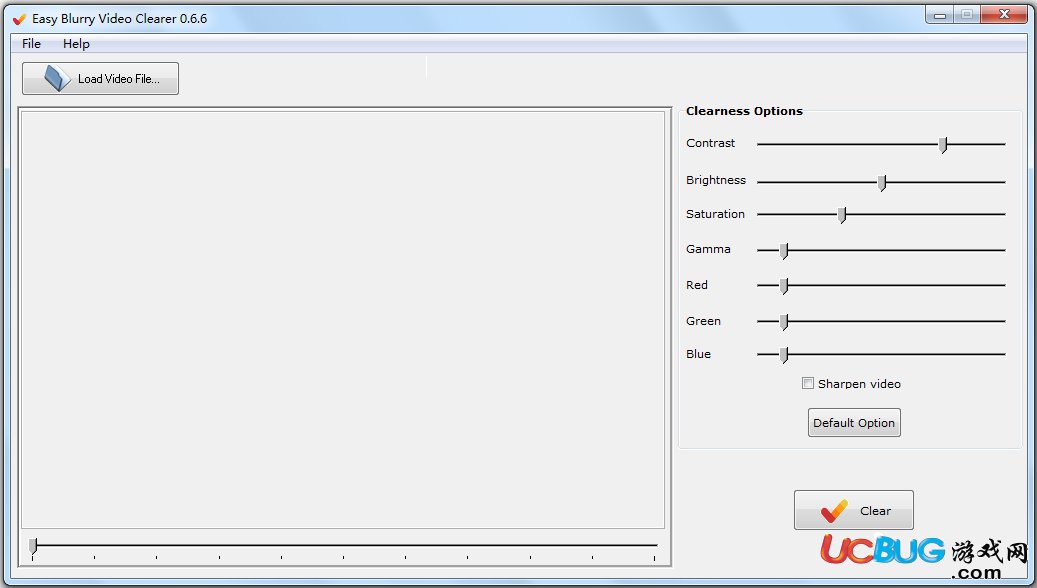Viewport: 1037px width, 588px height.
Task: Close the Easy Blurry Video Clearer window
Action: 1004,15
